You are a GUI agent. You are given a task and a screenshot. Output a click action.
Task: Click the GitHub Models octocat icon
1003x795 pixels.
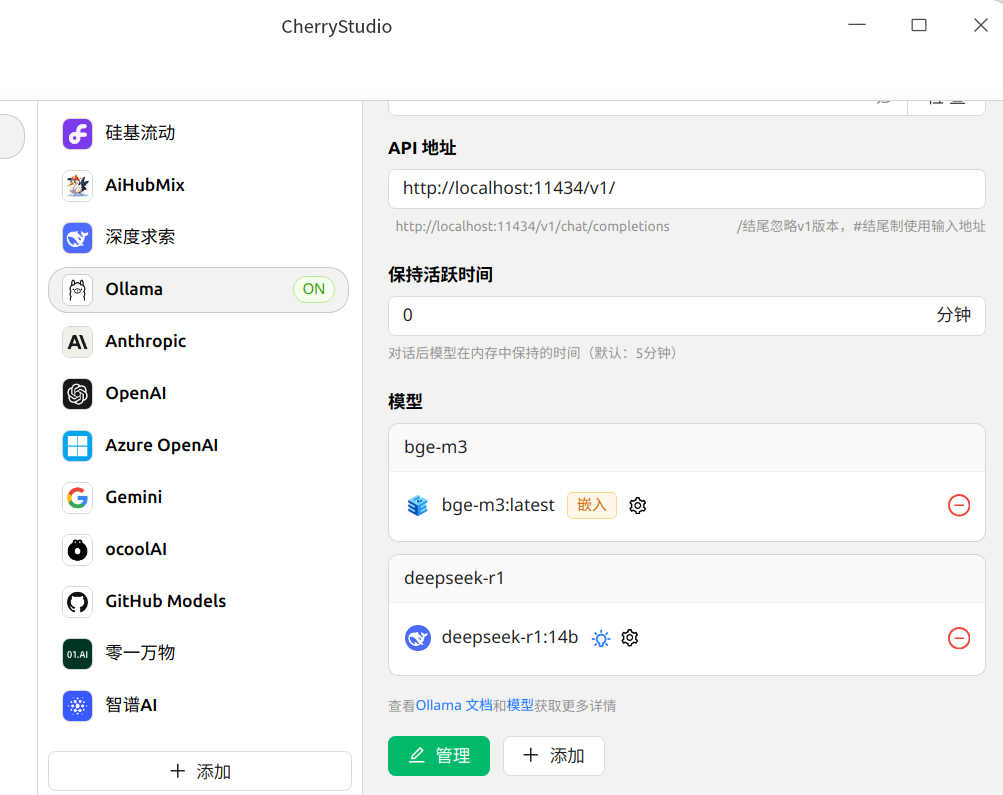(x=77, y=602)
